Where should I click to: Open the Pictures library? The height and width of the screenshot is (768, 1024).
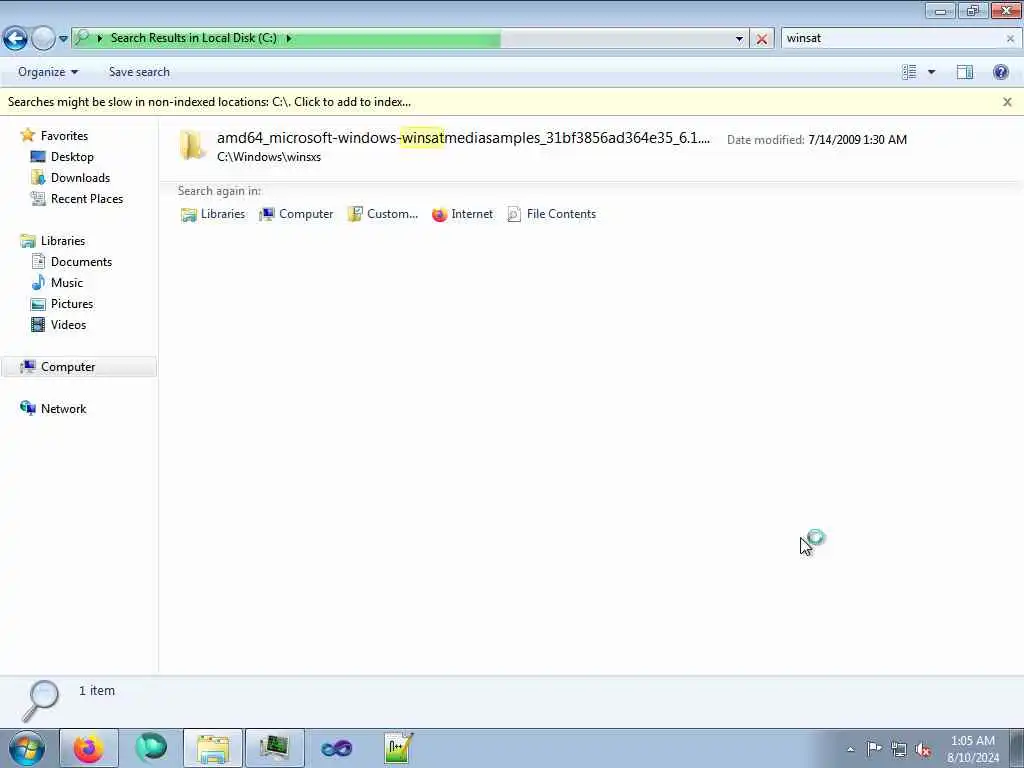coord(72,304)
